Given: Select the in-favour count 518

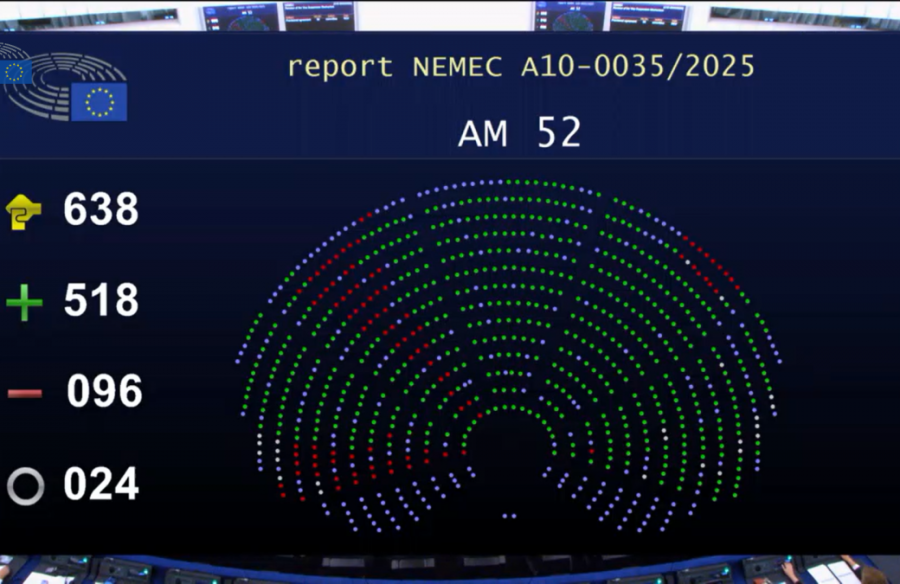Looking at the screenshot, I should (101, 301).
